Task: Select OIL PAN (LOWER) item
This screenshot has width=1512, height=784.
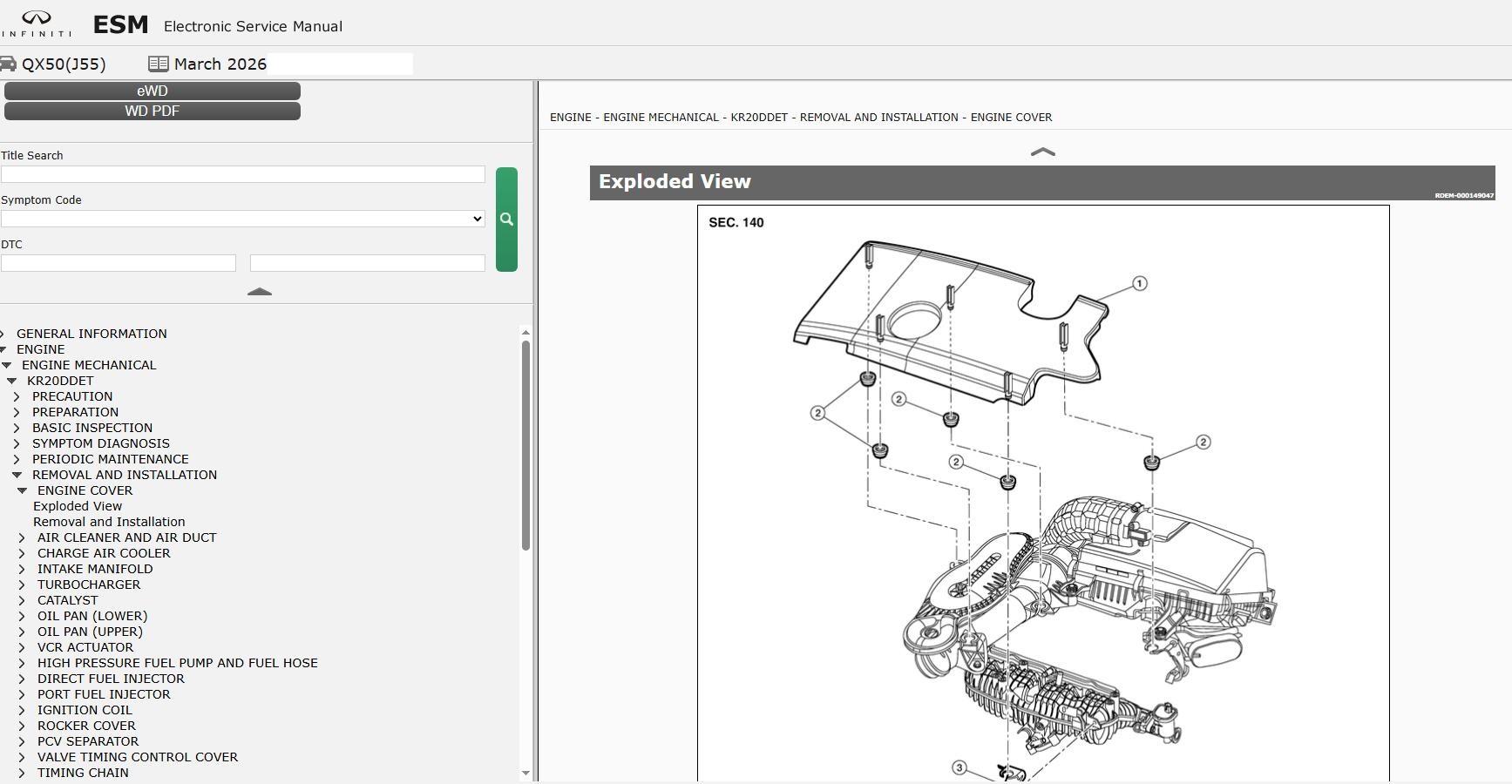Action: click(92, 616)
